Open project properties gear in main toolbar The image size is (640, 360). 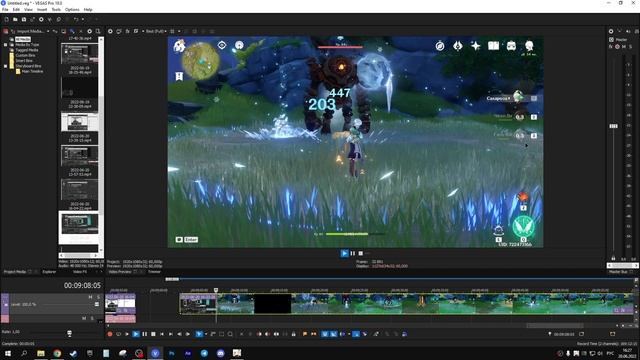click(x=41, y=19)
